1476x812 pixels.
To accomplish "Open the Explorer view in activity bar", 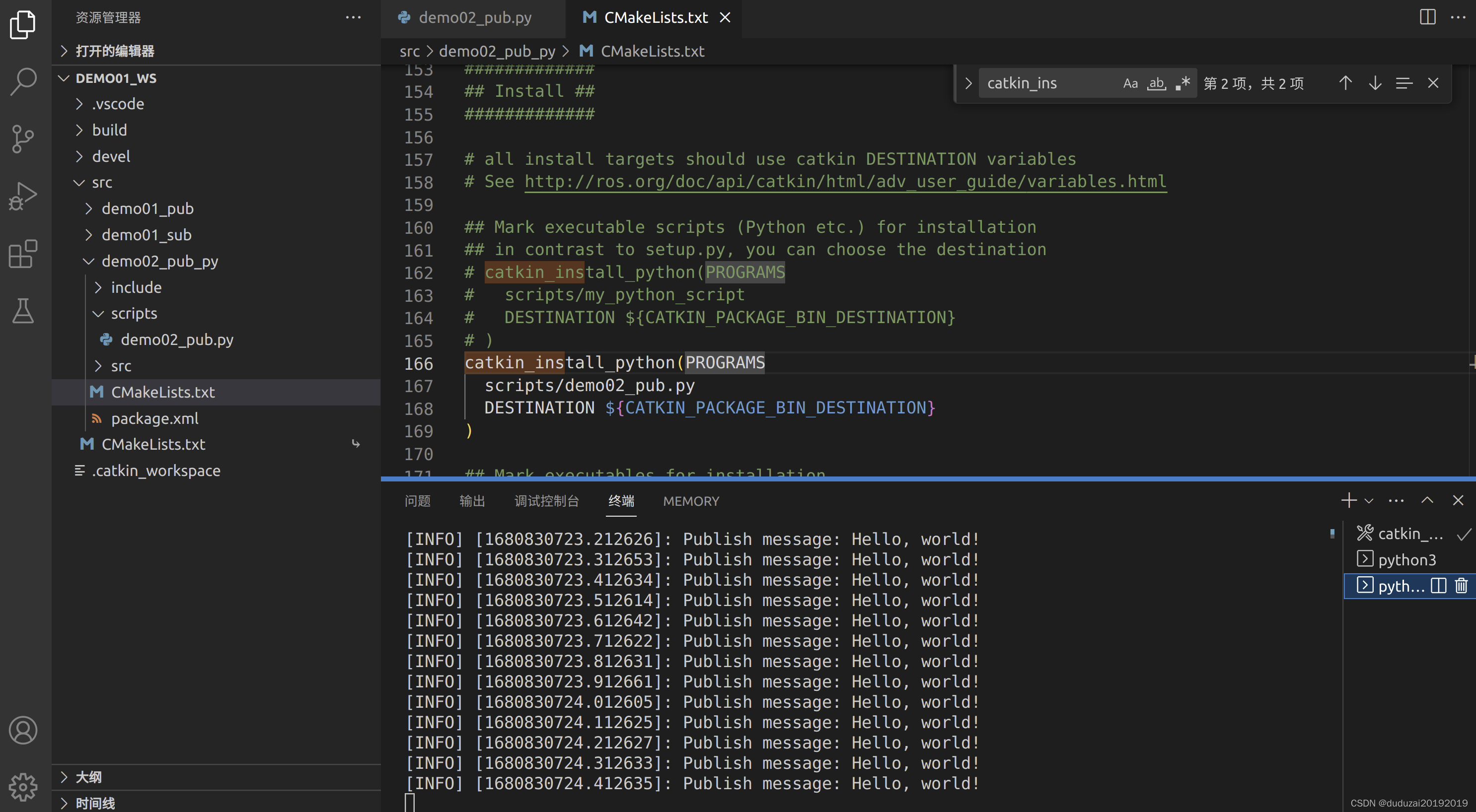I will click(23, 24).
